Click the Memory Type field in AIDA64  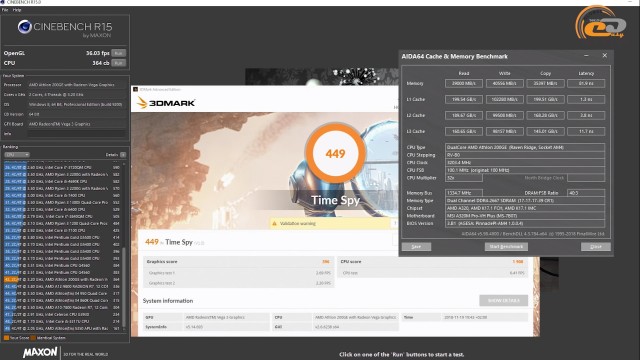coord(525,200)
